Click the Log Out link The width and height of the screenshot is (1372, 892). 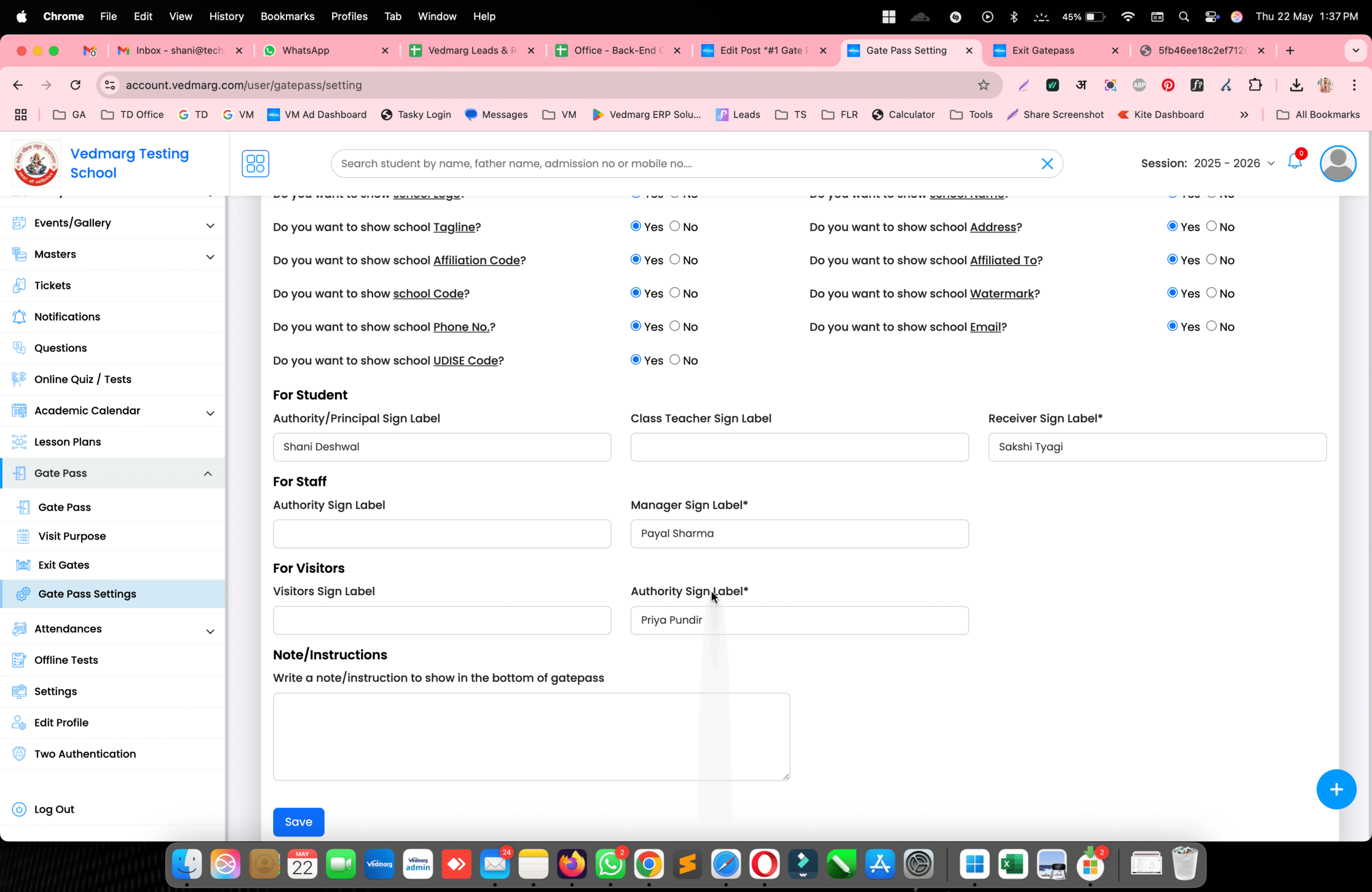(53, 809)
